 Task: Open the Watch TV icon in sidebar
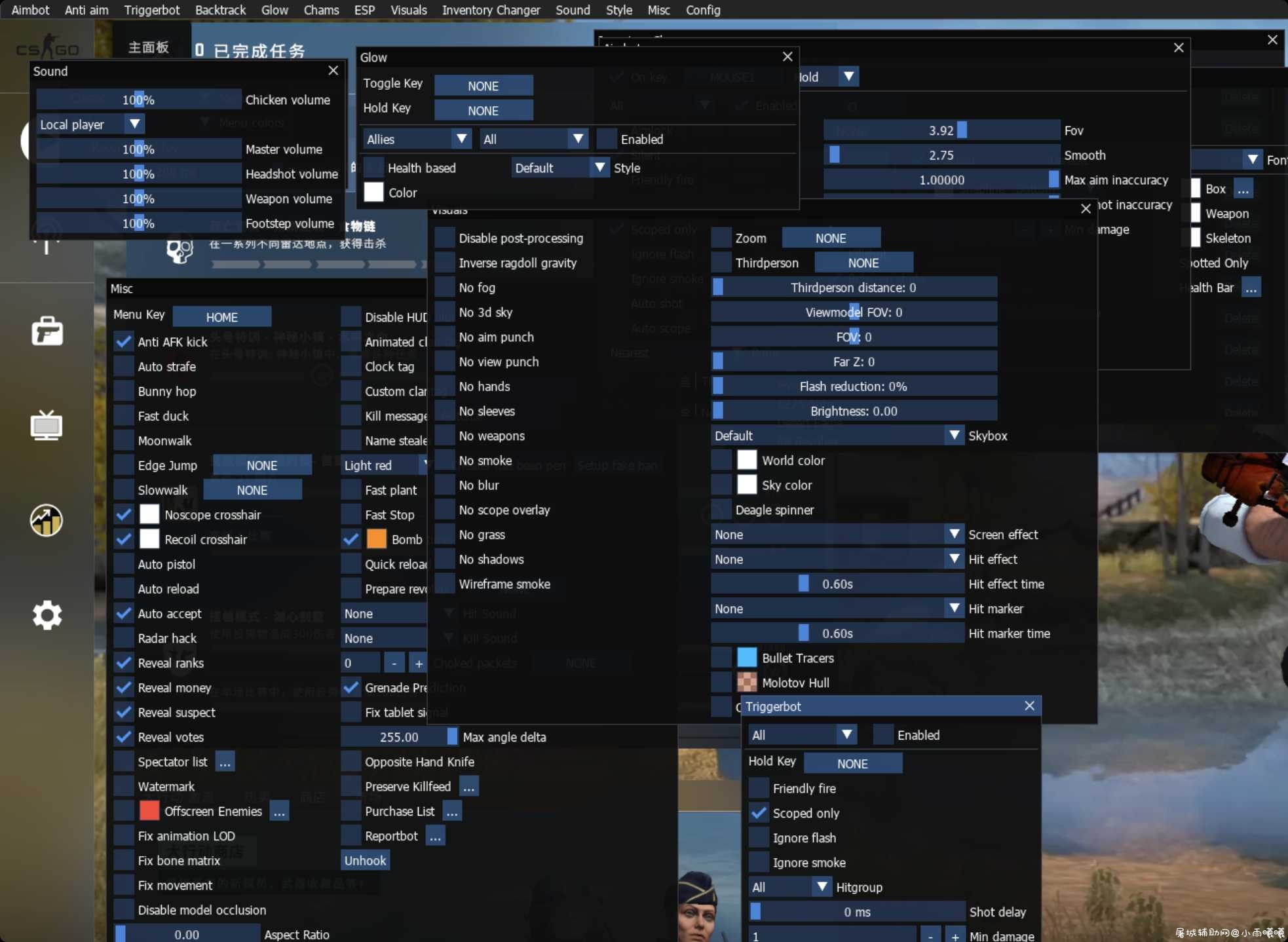pyautogui.click(x=47, y=426)
